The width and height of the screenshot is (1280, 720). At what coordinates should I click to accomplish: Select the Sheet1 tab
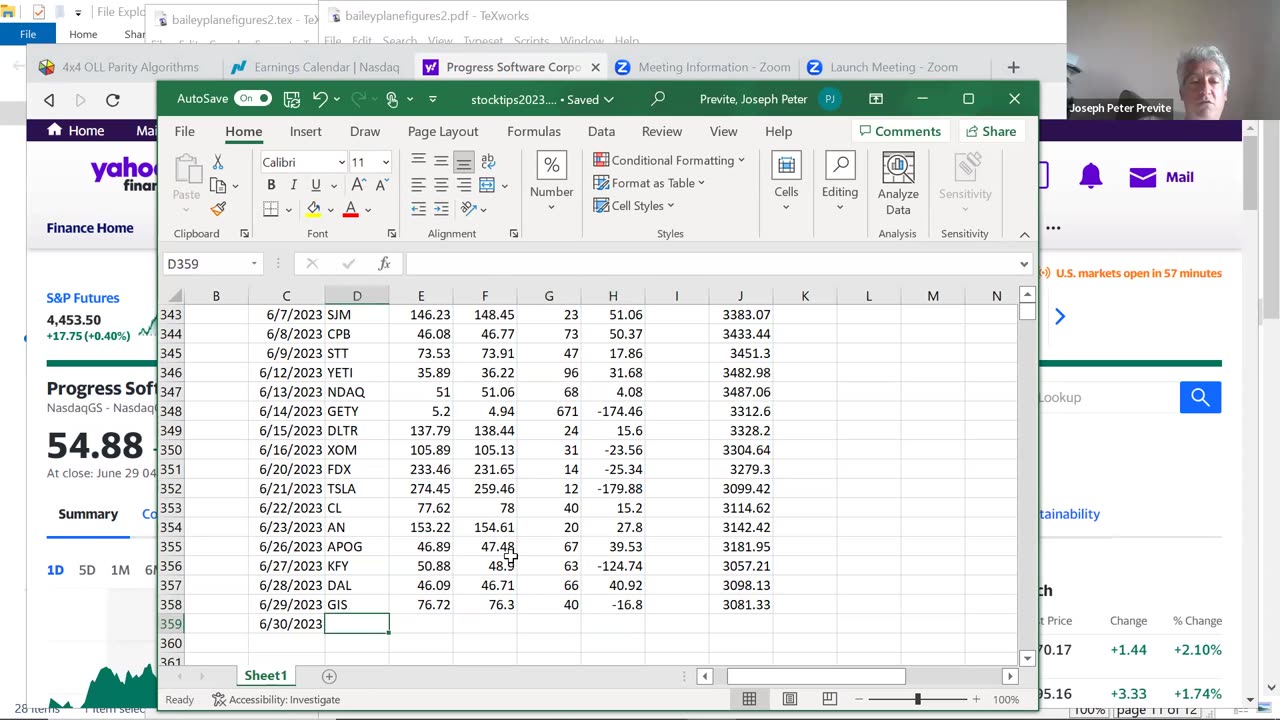[x=266, y=676]
